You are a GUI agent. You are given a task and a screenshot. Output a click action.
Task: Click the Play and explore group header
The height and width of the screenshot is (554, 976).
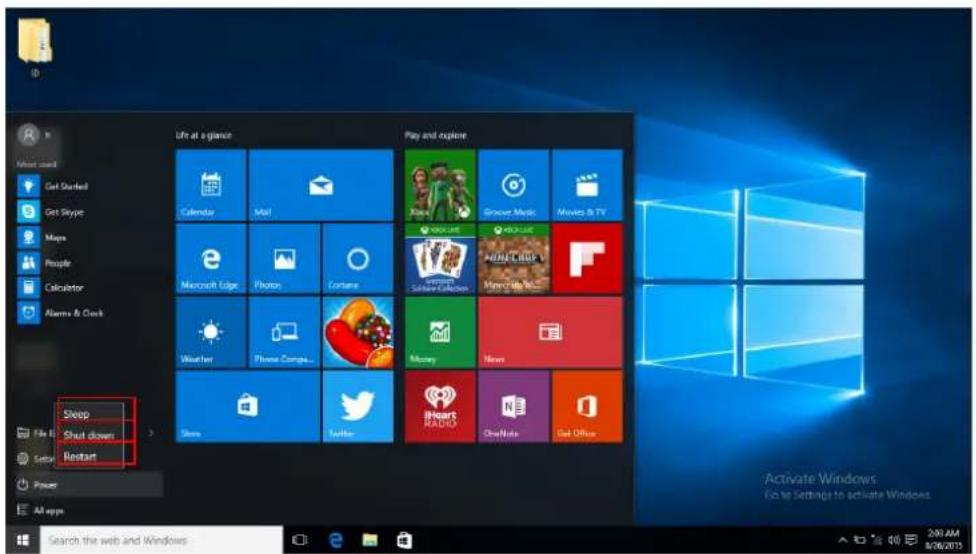point(435,135)
